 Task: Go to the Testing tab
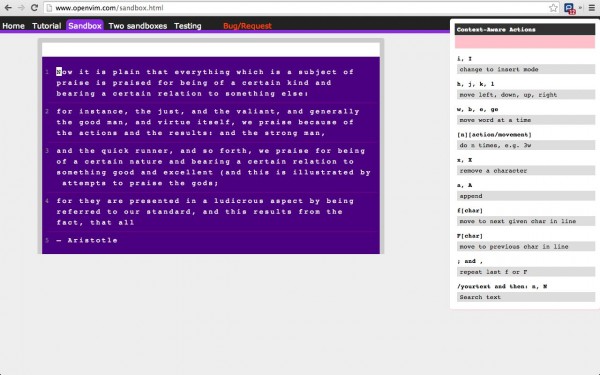click(x=188, y=26)
